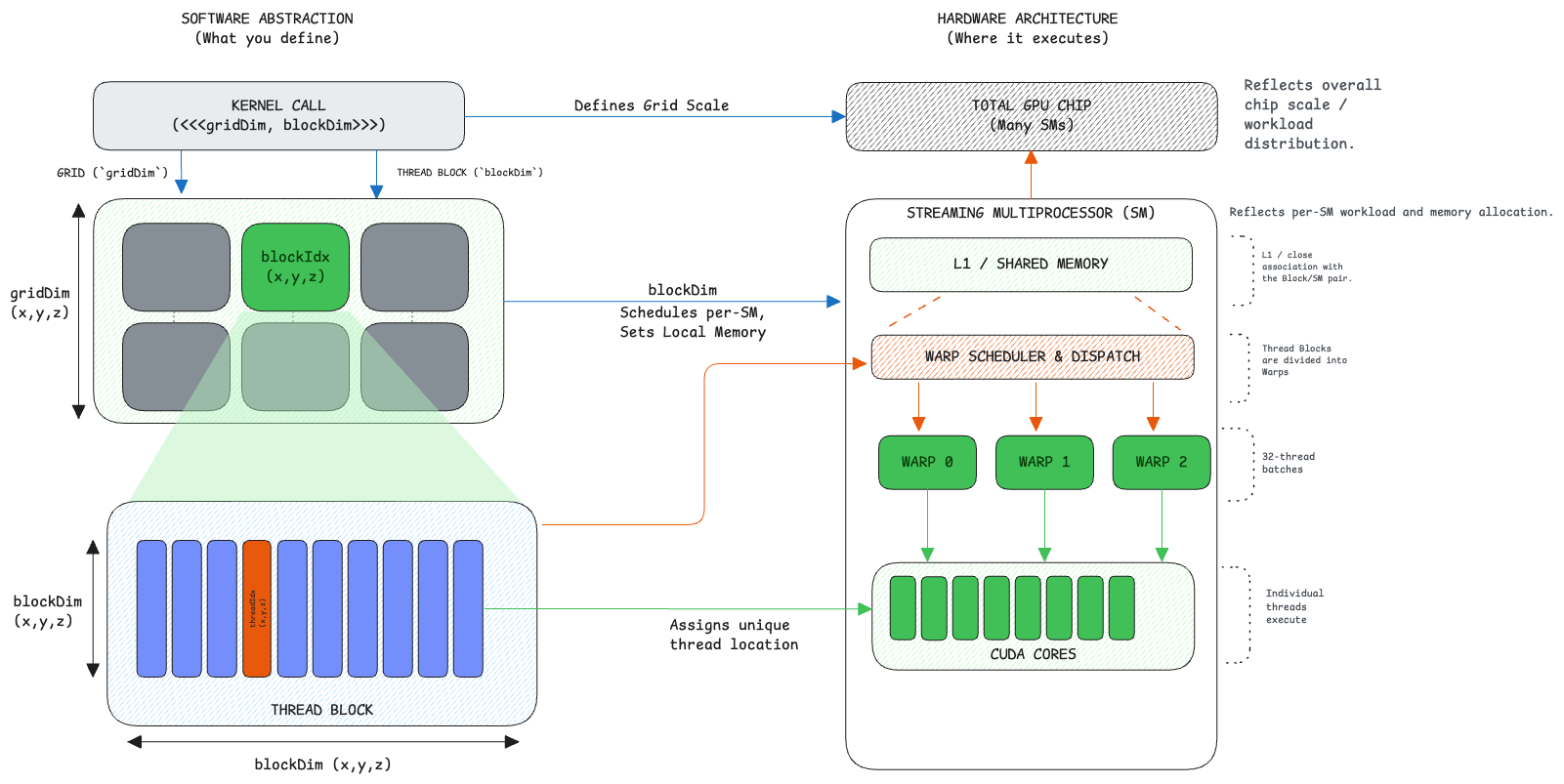Click the 'Defines Grid Scale' arrow label
The image size is (1564, 784).
tap(652, 105)
